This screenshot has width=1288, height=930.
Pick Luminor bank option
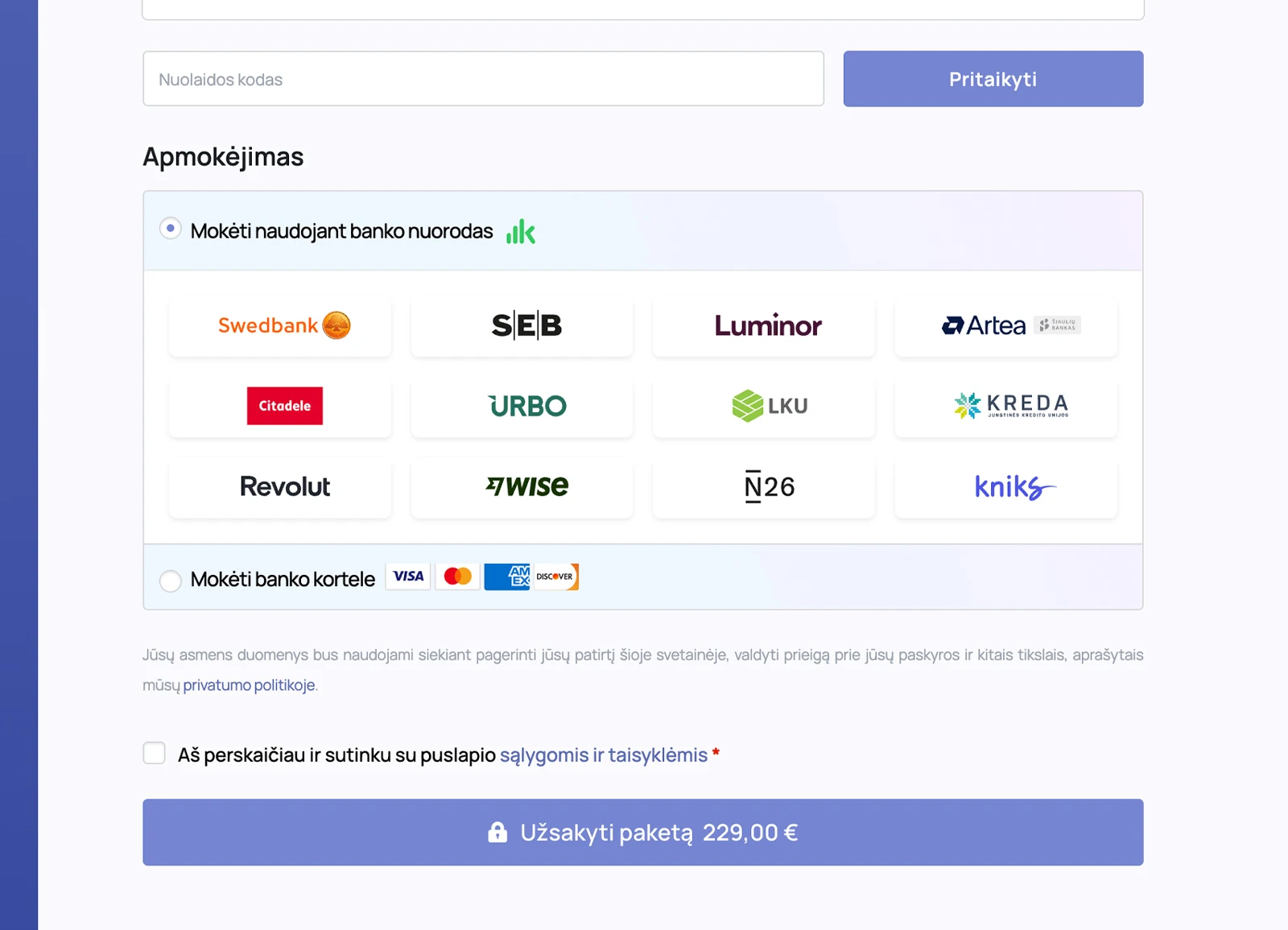(x=764, y=325)
